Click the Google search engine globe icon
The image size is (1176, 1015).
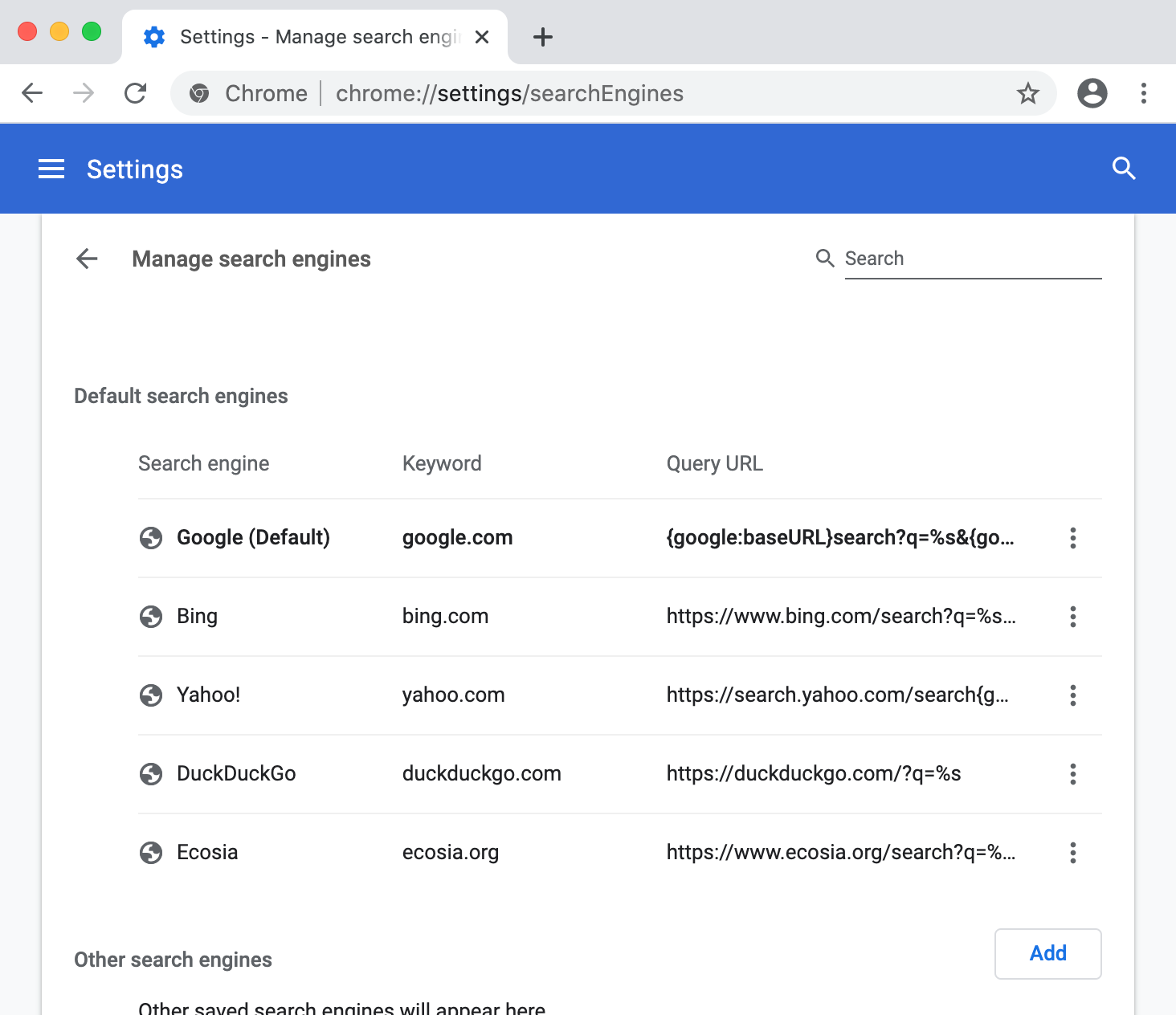click(x=150, y=538)
